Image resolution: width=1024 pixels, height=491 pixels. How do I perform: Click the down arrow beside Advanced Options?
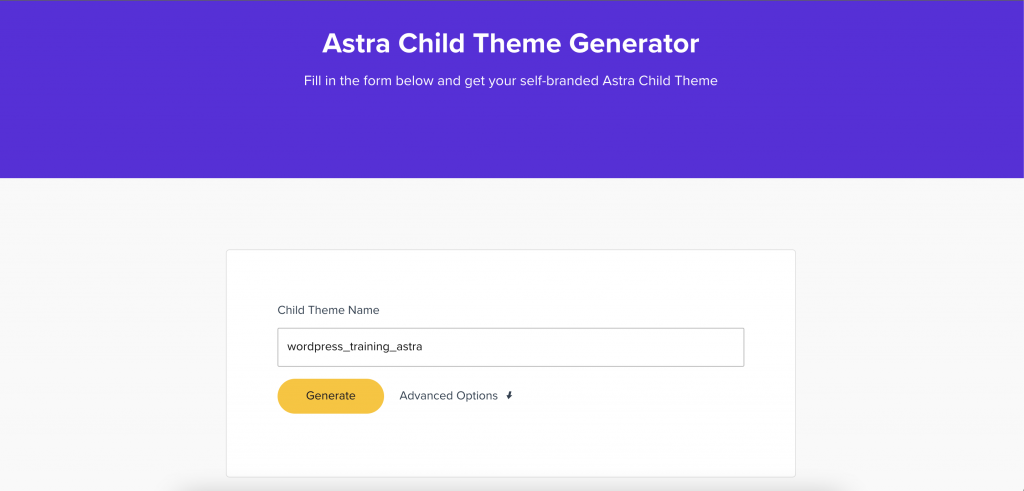(509, 395)
